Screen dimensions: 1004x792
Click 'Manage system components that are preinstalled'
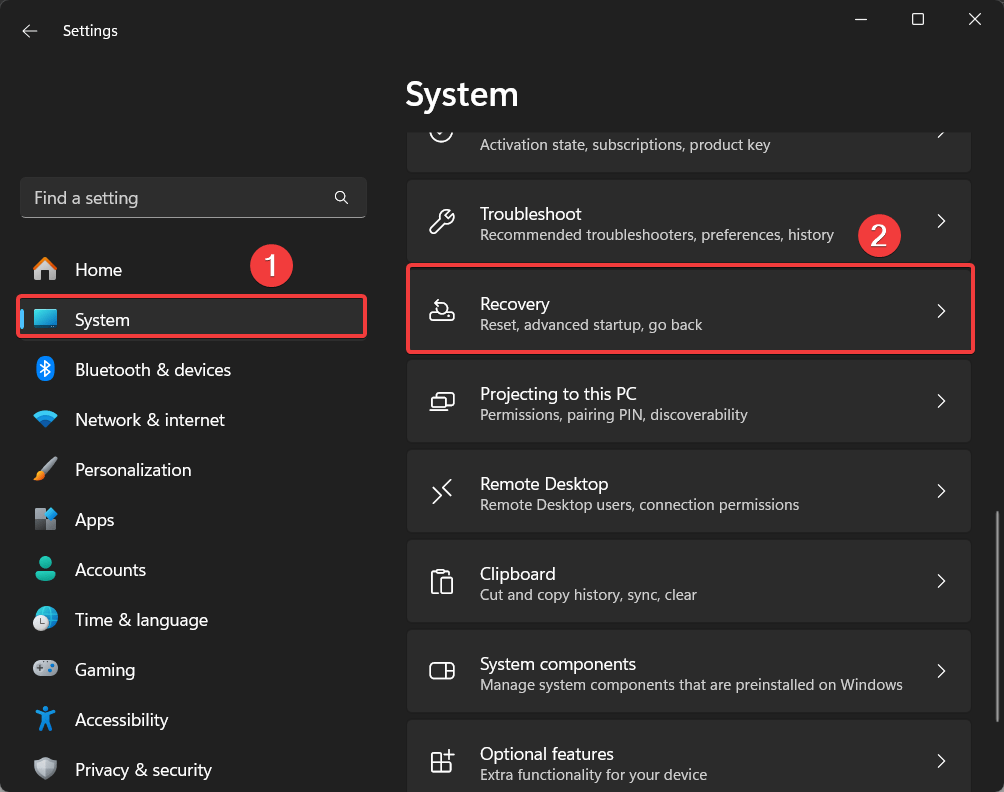[692, 685]
